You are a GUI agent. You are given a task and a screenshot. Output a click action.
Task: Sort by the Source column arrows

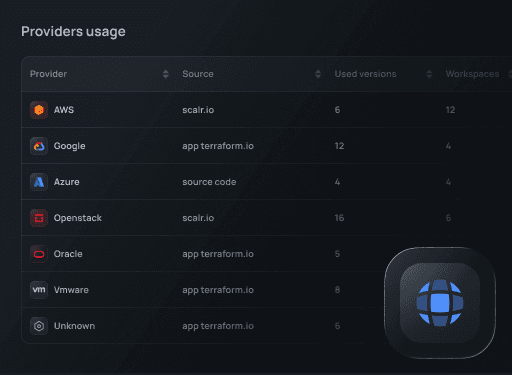pos(318,74)
